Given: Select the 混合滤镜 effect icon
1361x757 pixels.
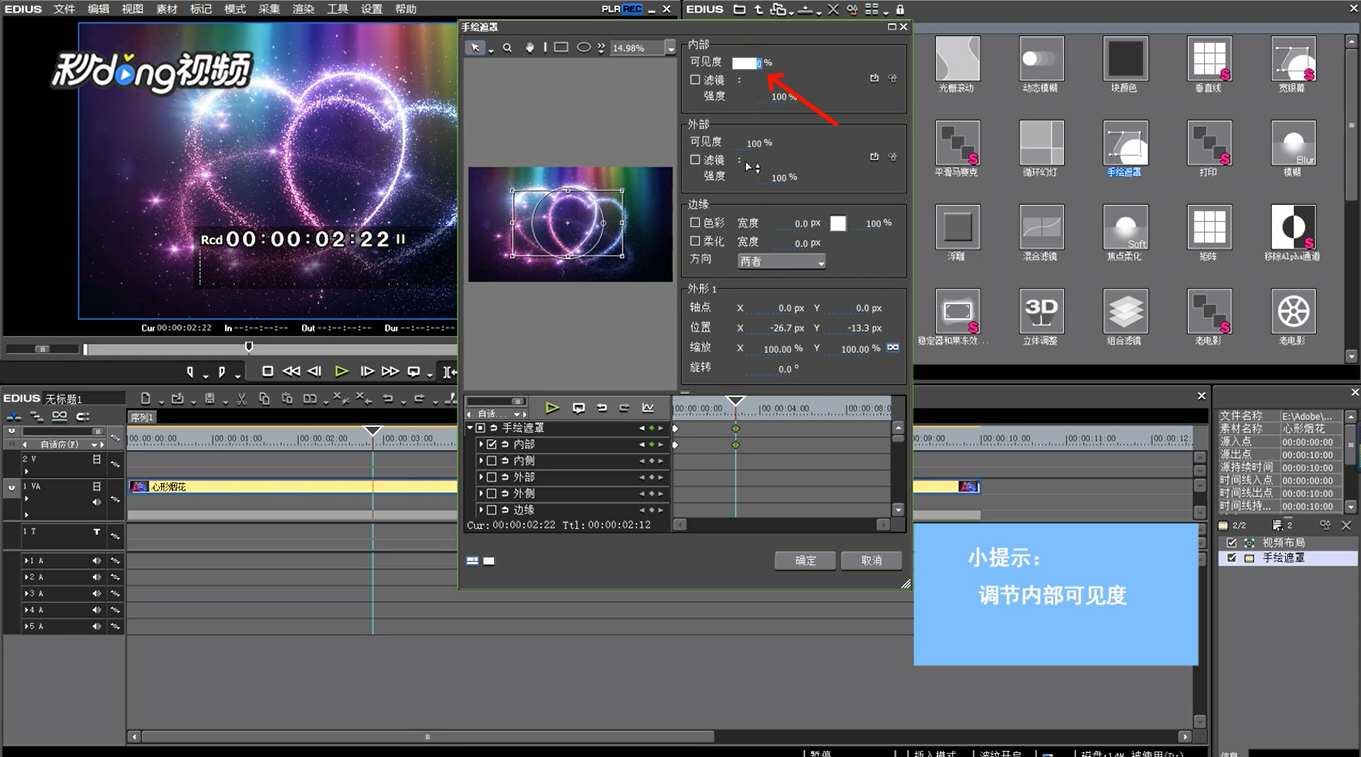Looking at the screenshot, I should coord(1041,227).
